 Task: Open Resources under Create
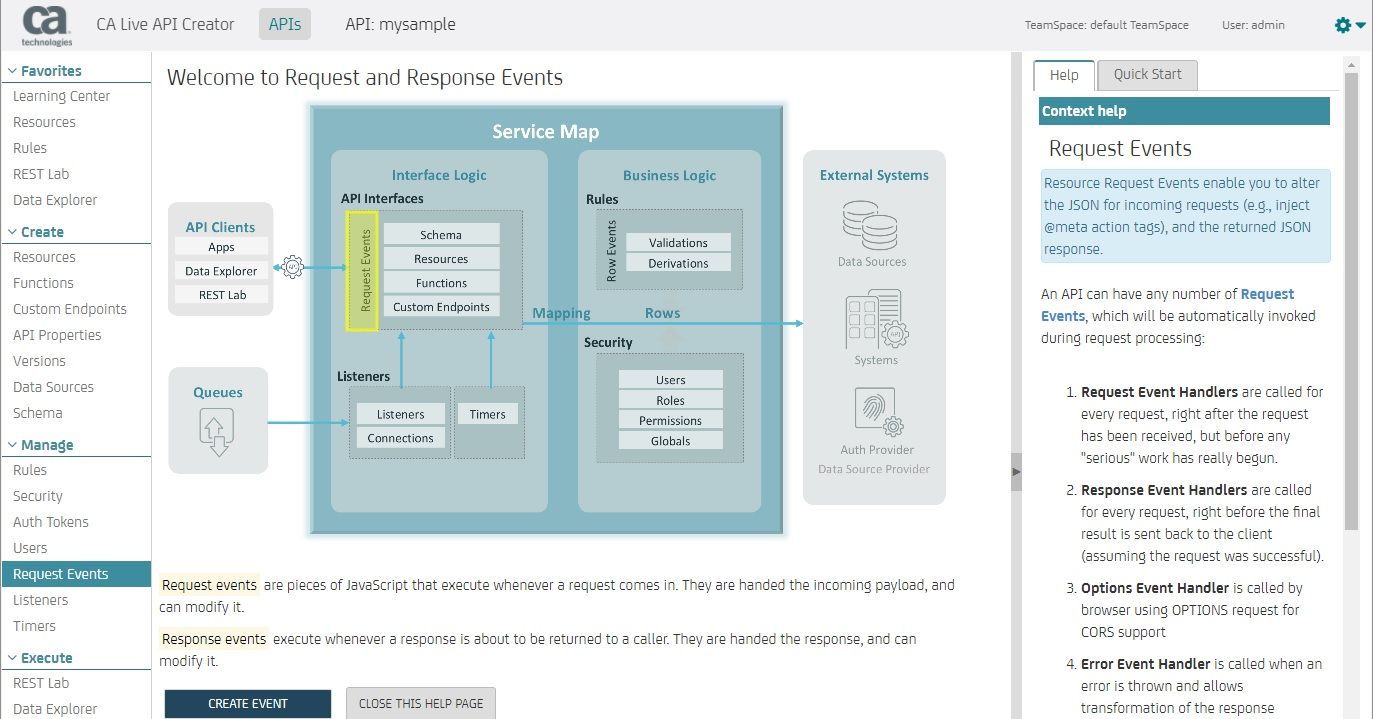coord(44,257)
